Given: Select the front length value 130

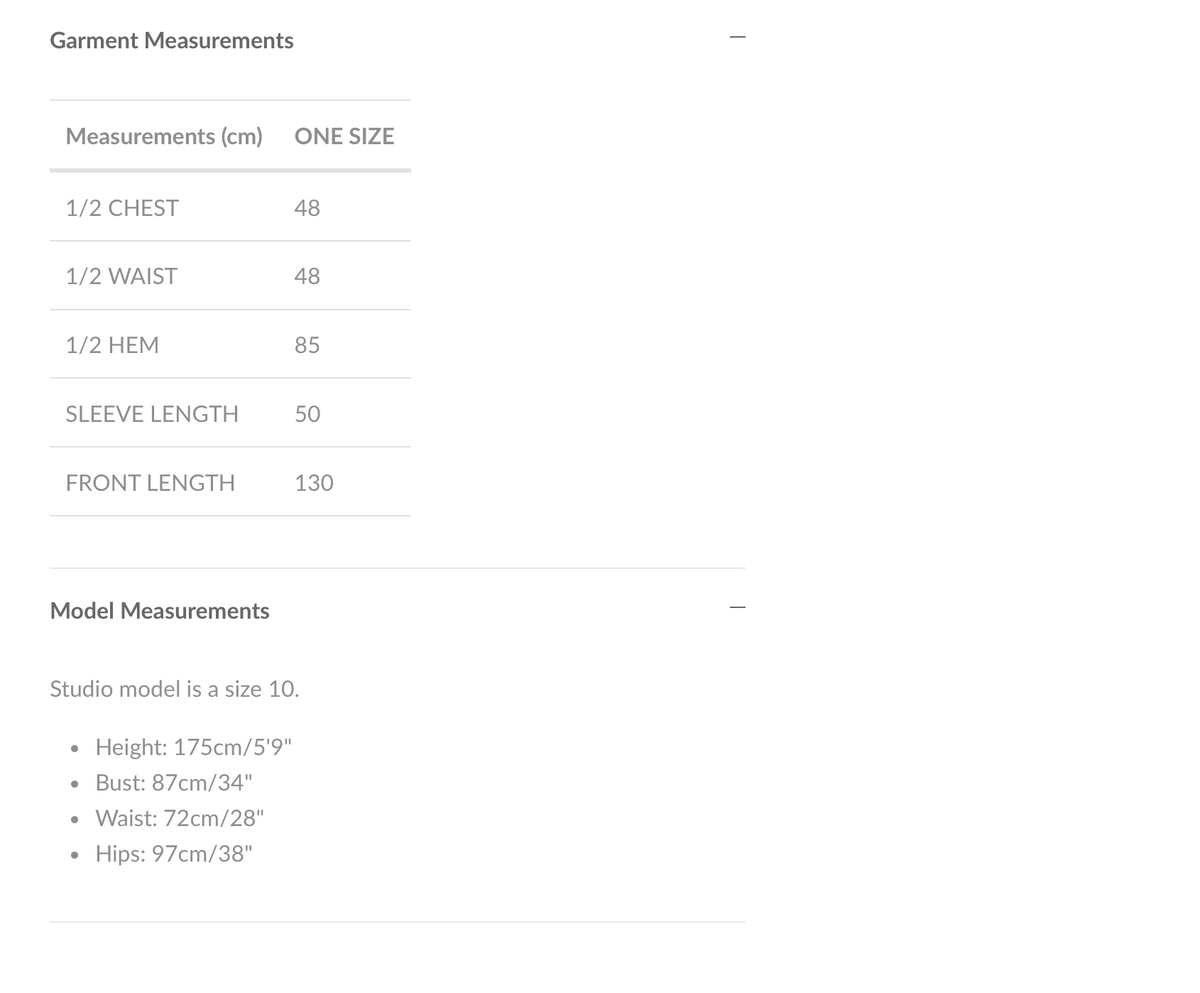Looking at the screenshot, I should click(x=314, y=483).
